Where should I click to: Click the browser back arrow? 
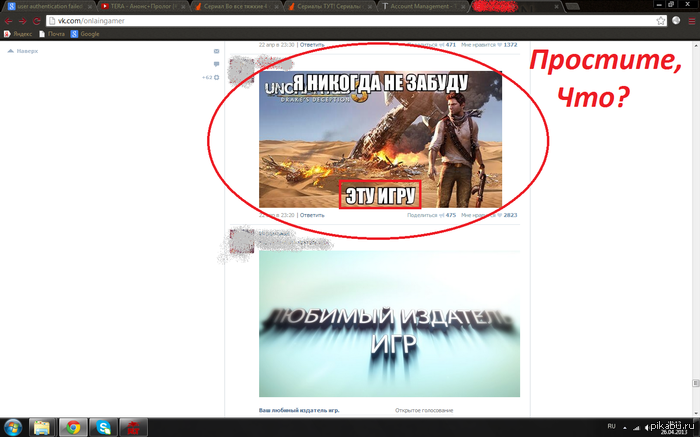pyautogui.click(x=8, y=20)
